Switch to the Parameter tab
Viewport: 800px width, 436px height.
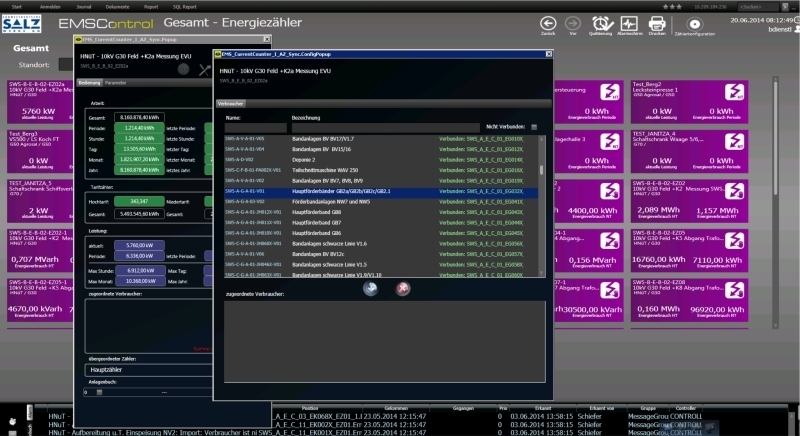(x=115, y=83)
